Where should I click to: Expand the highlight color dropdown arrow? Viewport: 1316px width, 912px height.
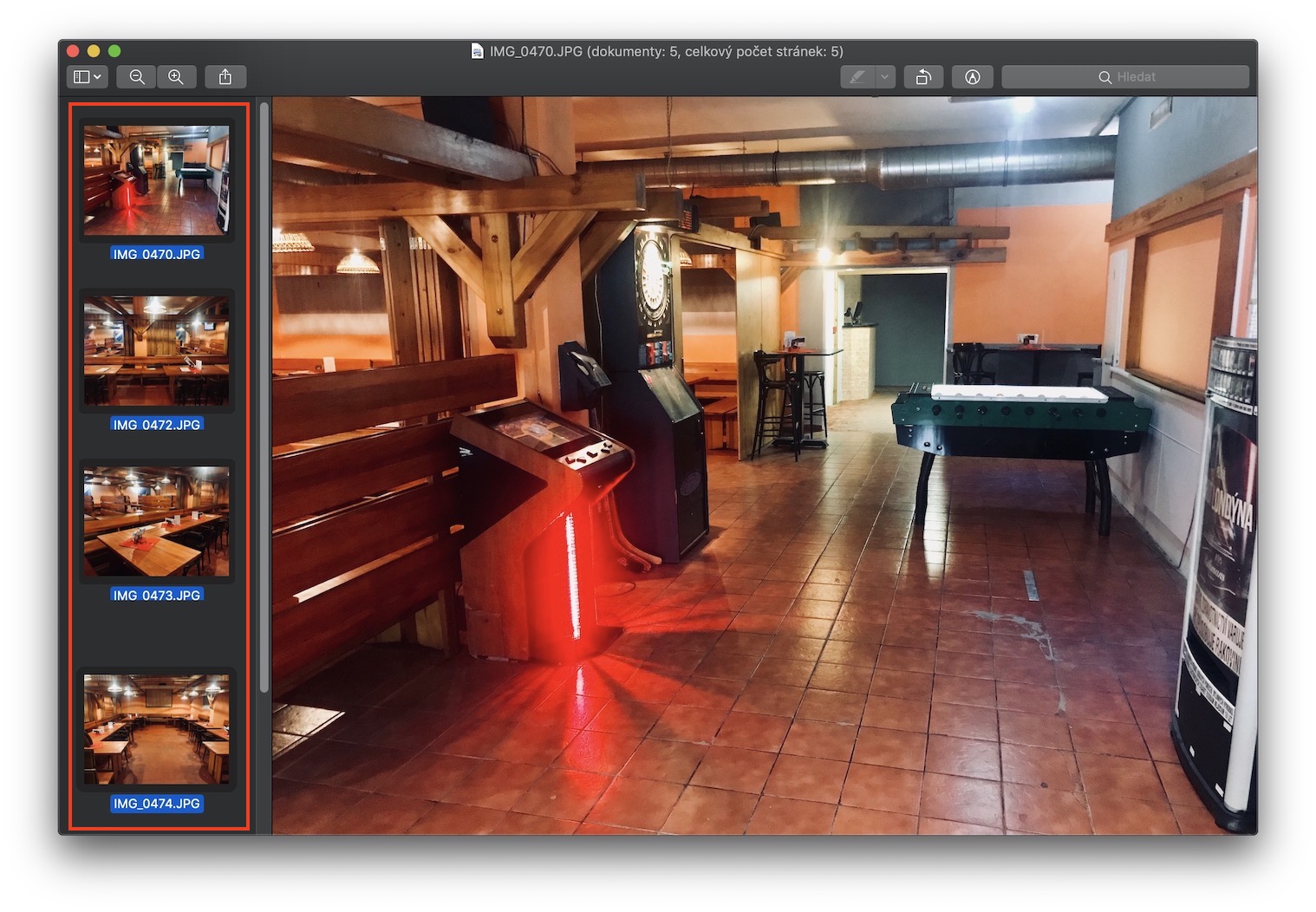[884, 77]
